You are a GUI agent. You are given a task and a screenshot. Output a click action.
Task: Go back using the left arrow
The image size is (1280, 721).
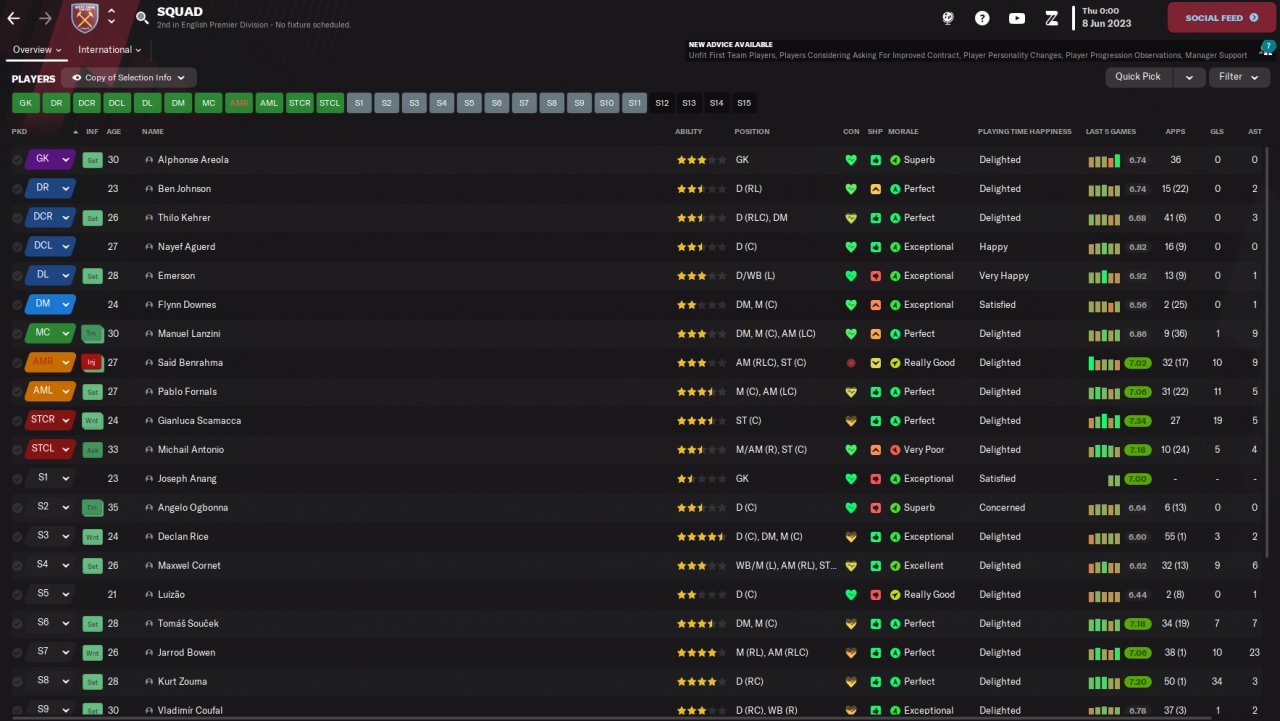pyautogui.click(x=13, y=18)
